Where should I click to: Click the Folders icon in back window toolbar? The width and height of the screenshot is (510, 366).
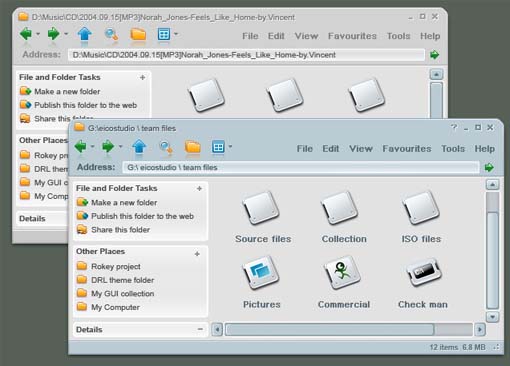point(138,34)
